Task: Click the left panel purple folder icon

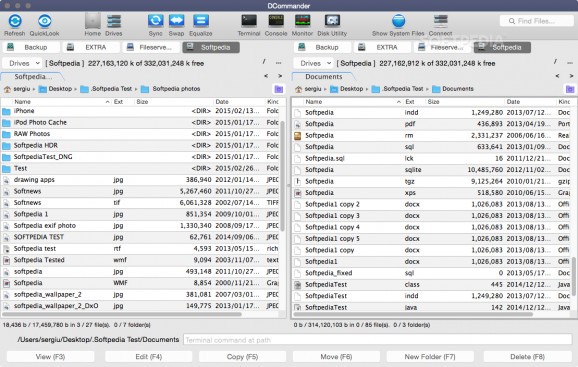Action: pyautogui.click(x=279, y=89)
